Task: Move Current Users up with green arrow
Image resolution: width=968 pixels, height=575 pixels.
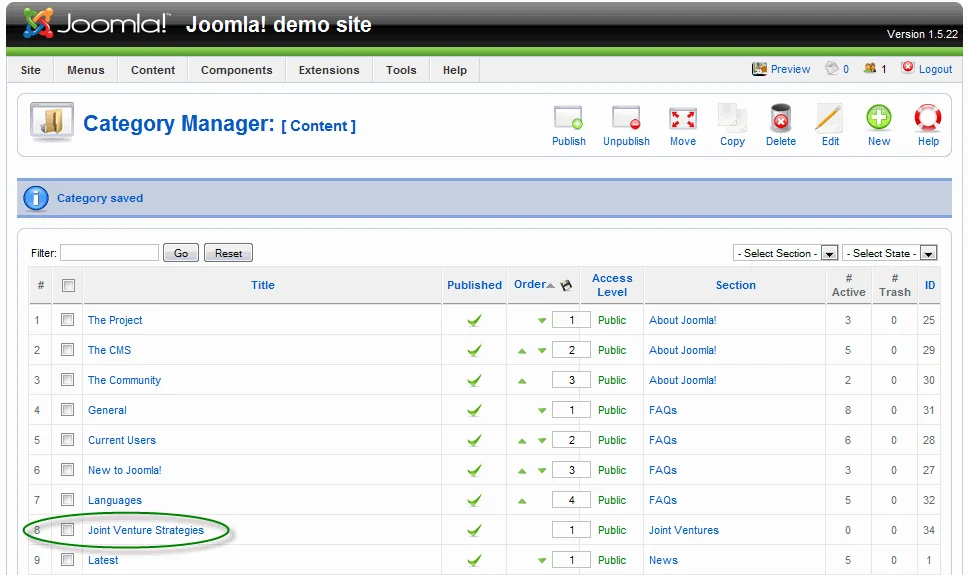Action: (x=522, y=441)
